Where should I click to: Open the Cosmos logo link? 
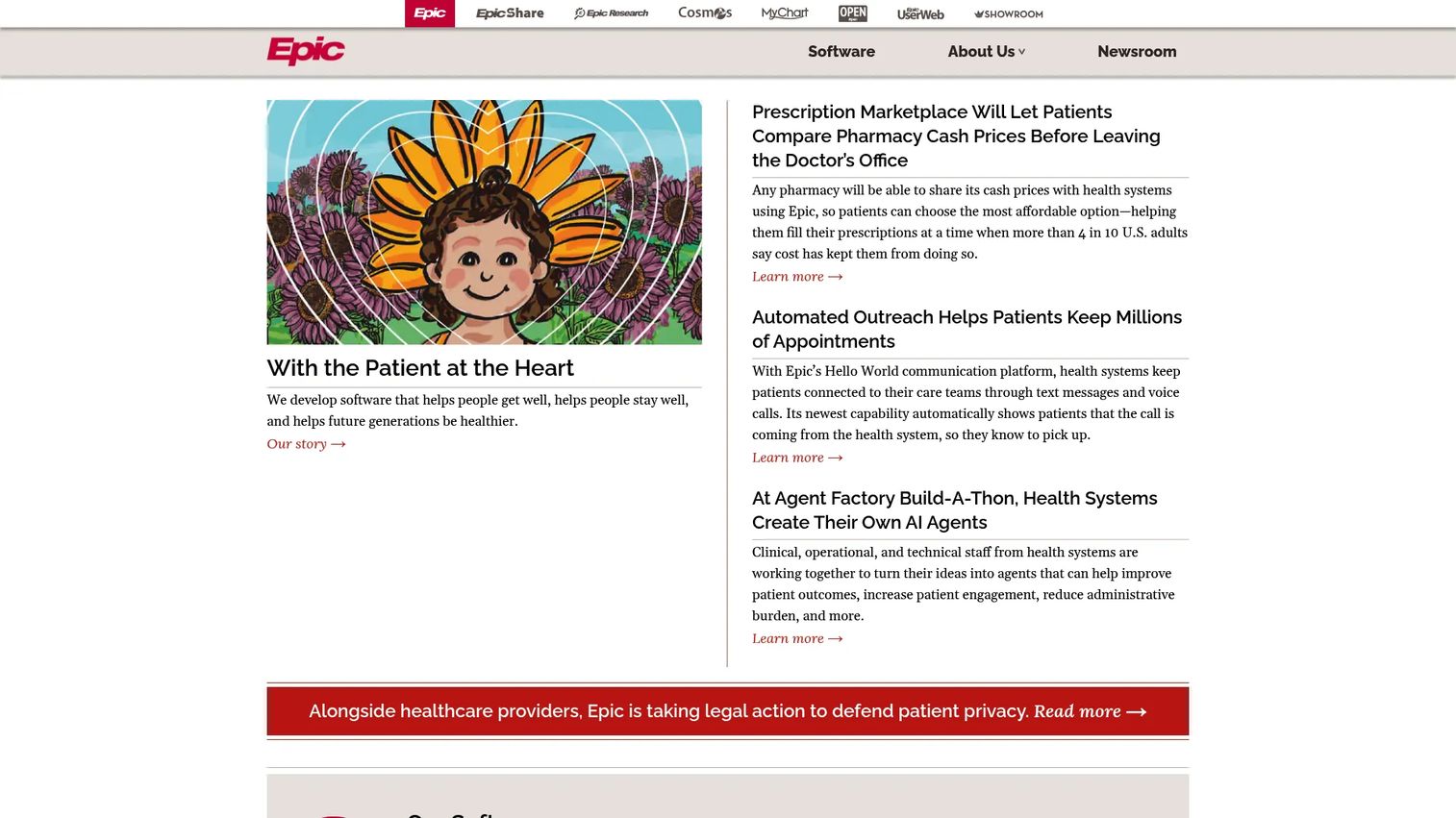pyautogui.click(x=705, y=12)
